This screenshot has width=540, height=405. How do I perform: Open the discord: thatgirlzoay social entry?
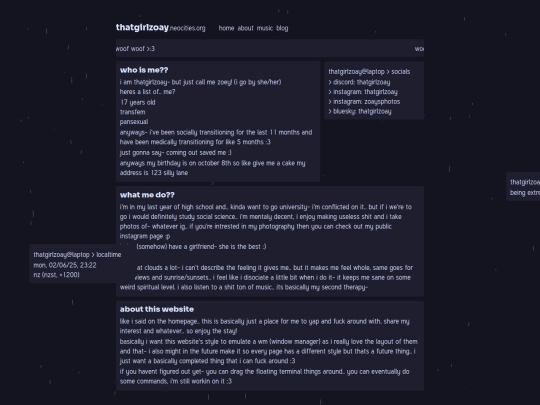coord(359,82)
